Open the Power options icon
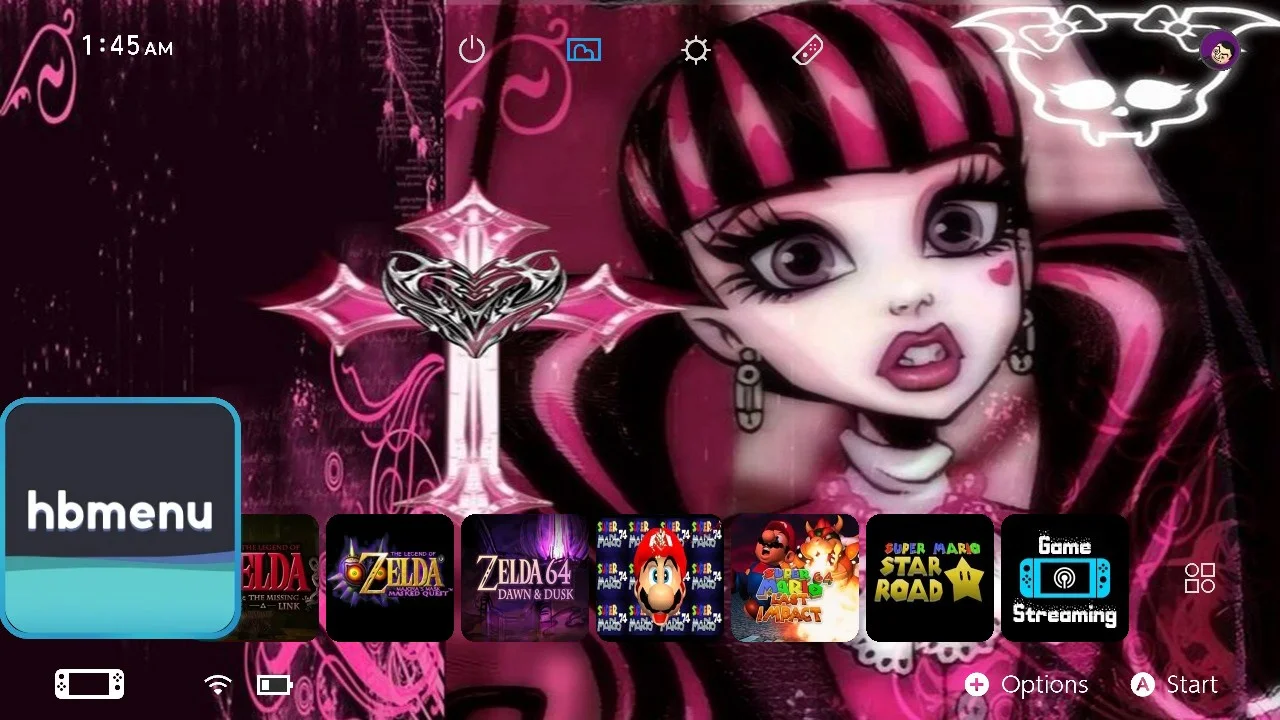The image size is (1280, 720). (472, 50)
